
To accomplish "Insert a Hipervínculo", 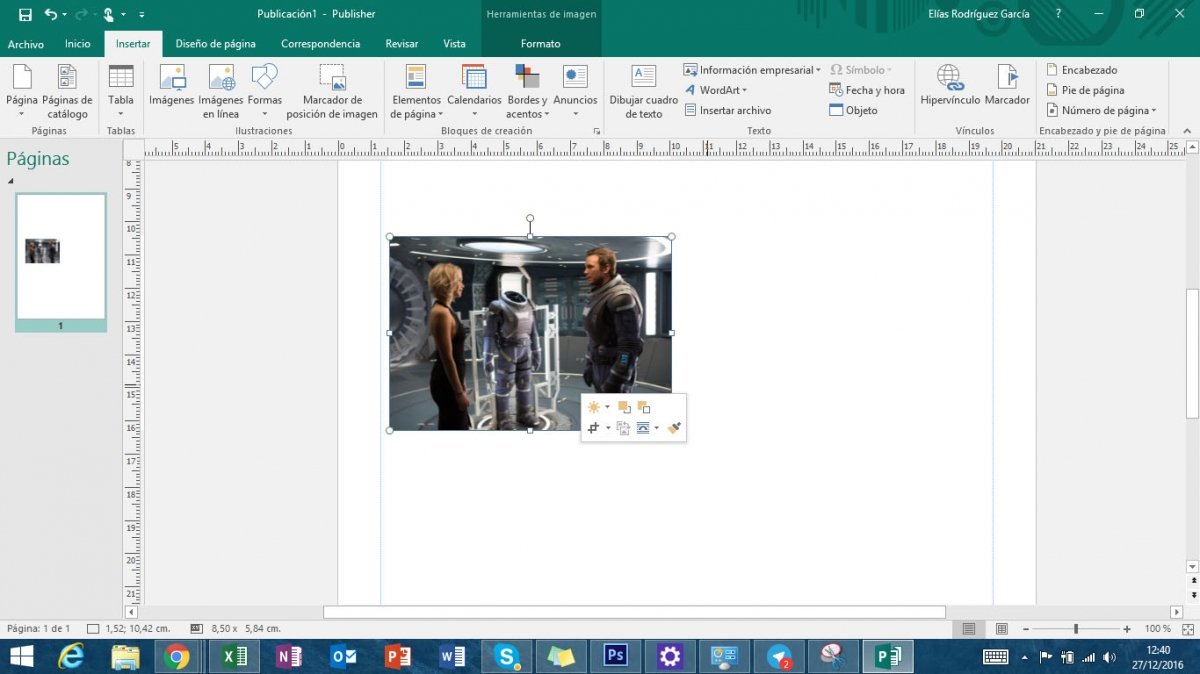I will (x=950, y=85).
